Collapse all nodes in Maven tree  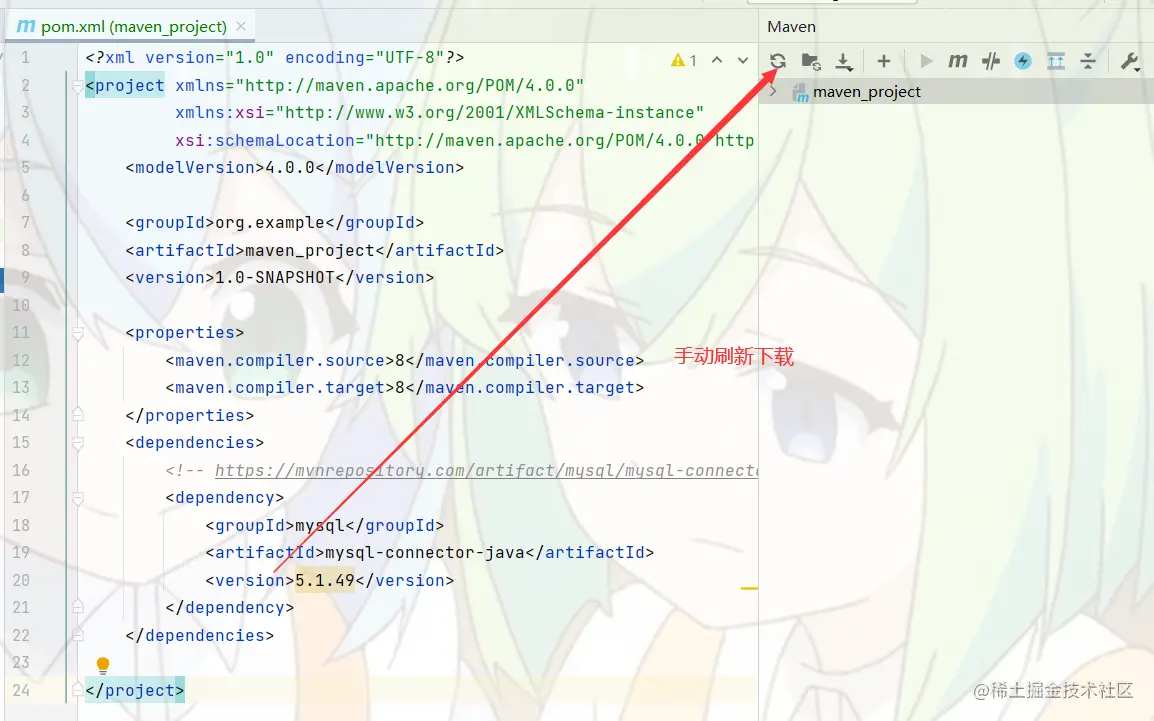pyautogui.click(x=1088, y=61)
